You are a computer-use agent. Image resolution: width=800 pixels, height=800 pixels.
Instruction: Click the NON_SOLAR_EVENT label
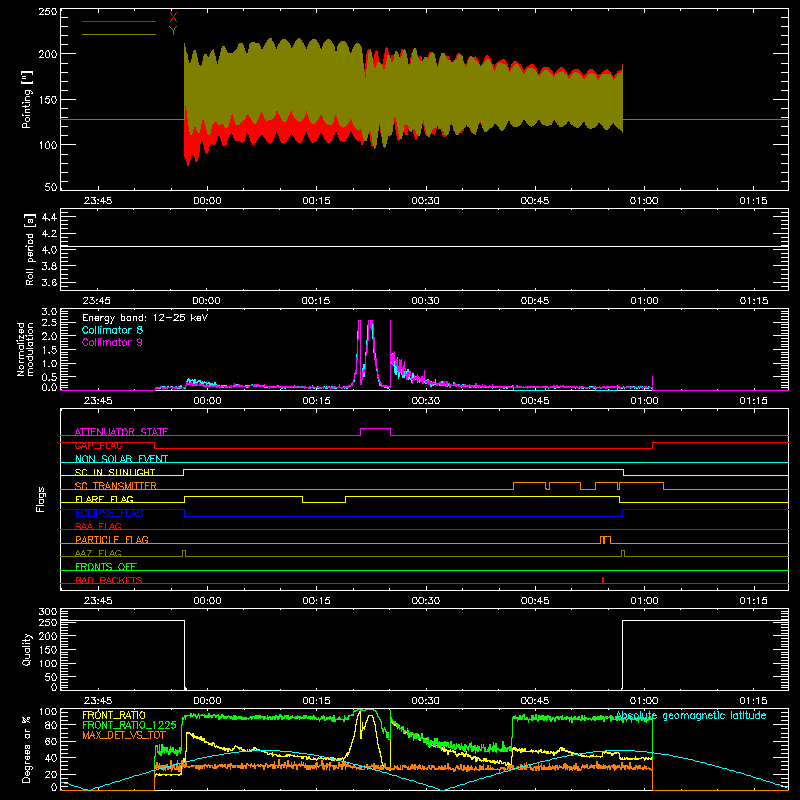pos(121,459)
